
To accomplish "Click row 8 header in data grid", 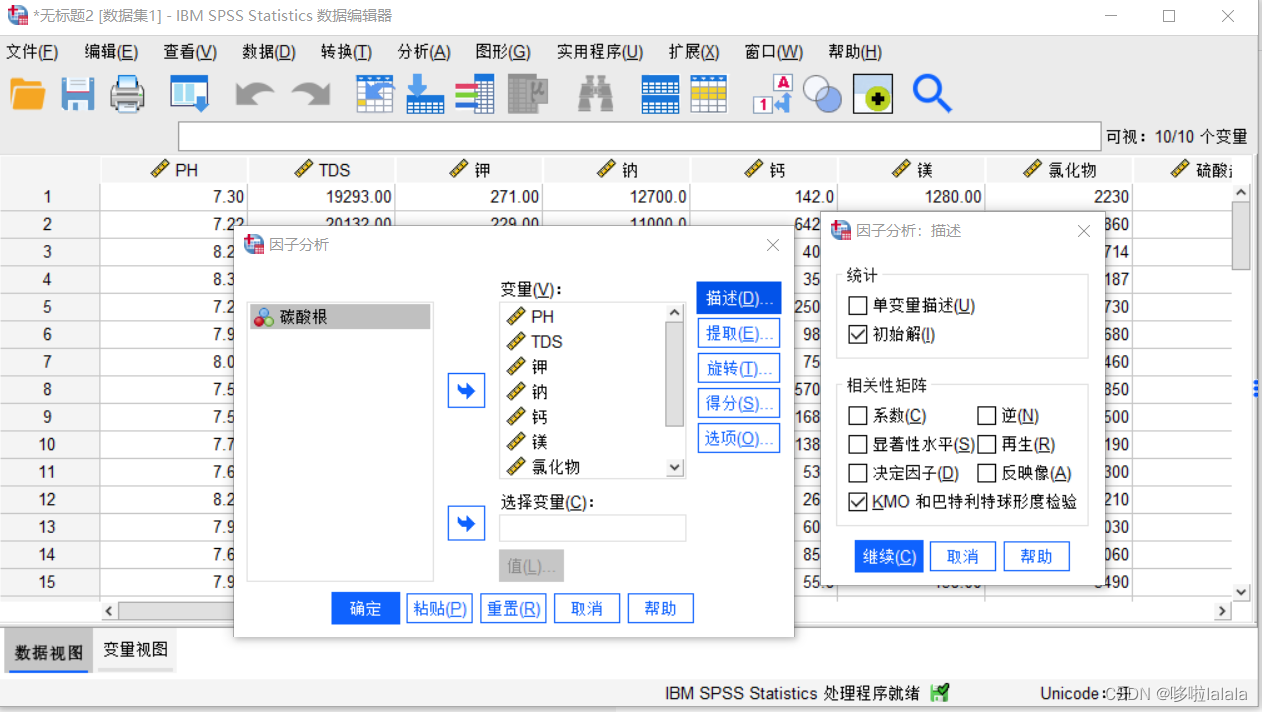I will coord(48,389).
